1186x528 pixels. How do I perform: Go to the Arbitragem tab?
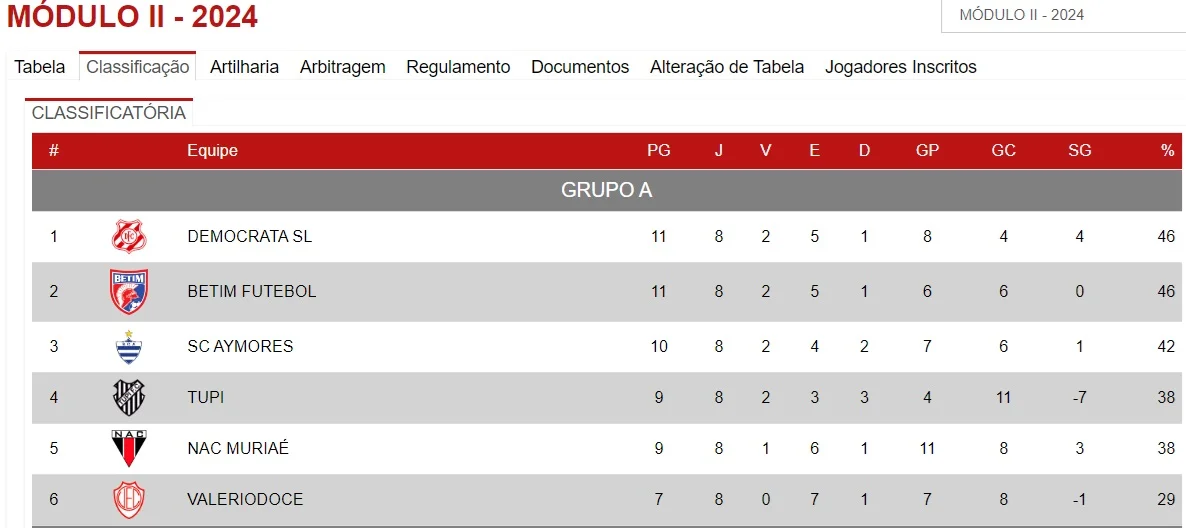coord(343,67)
